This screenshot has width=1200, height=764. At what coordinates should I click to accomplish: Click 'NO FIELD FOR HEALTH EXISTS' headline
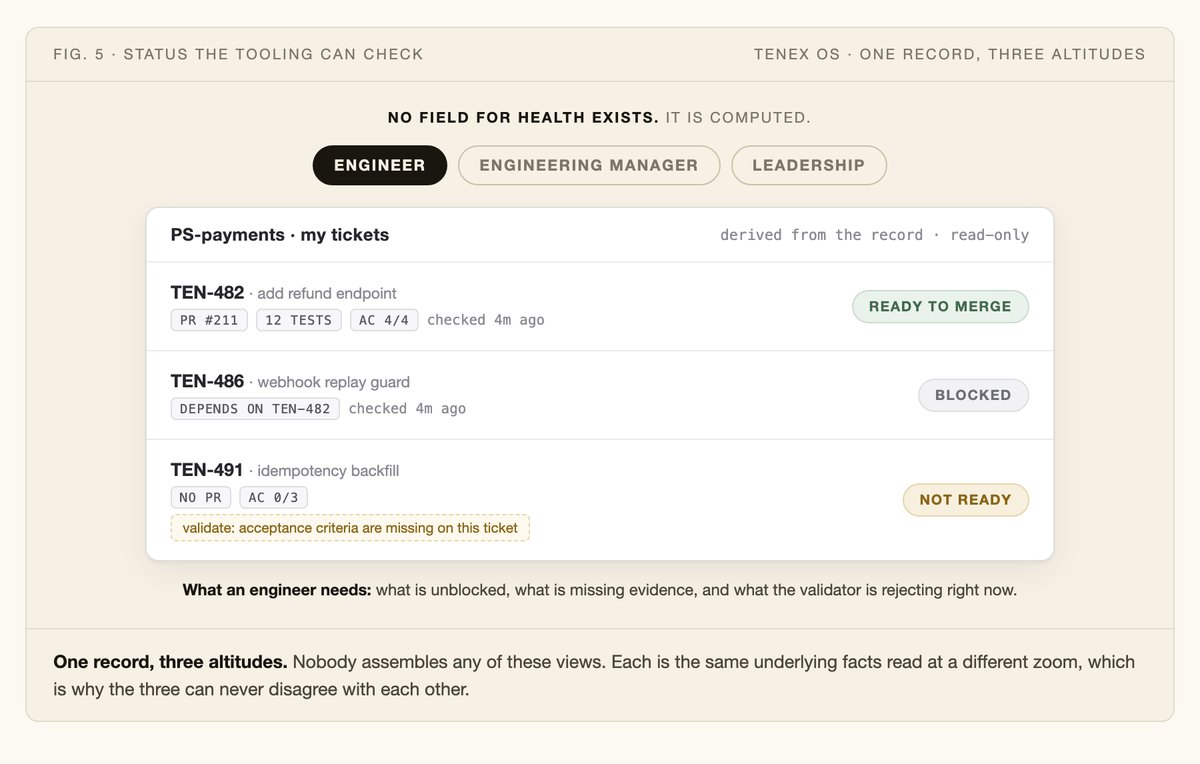coord(523,118)
